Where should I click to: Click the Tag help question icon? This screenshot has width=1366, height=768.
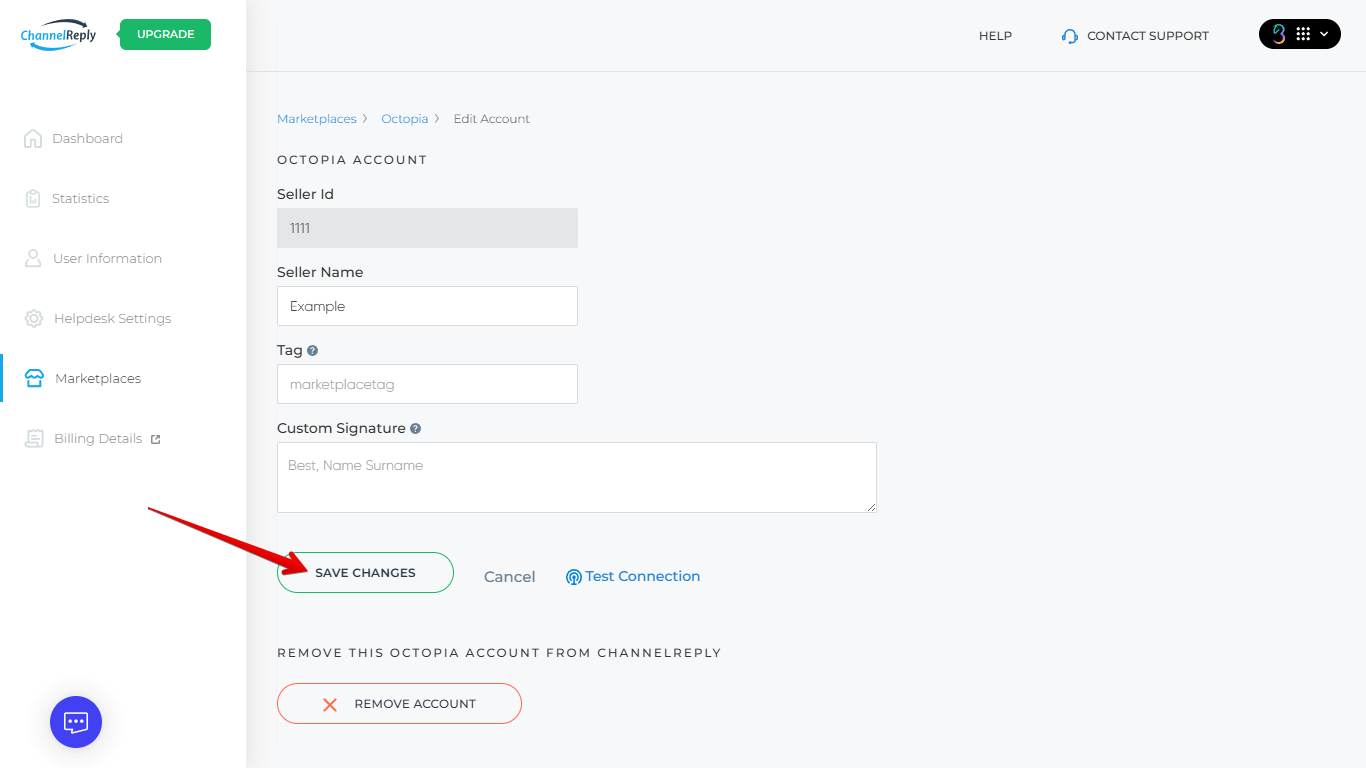pos(313,351)
